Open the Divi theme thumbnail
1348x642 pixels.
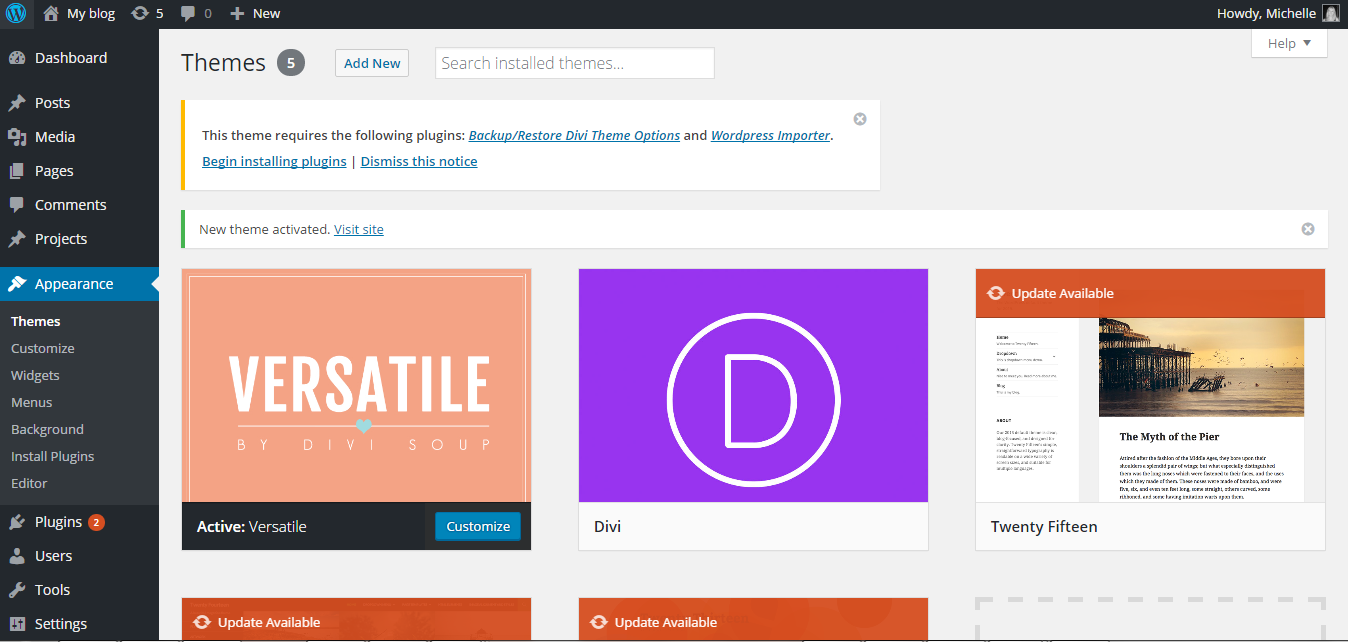pos(753,385)
